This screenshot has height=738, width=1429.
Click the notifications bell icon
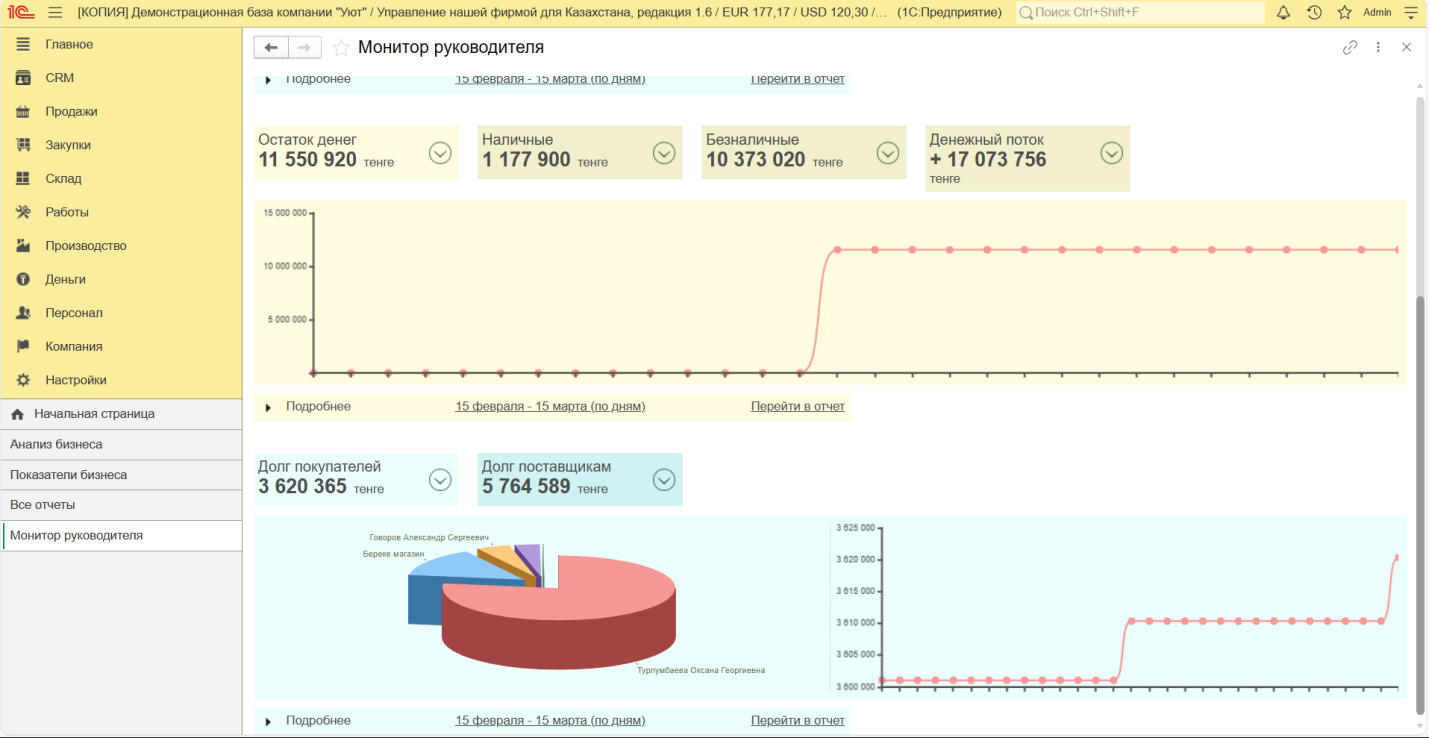[1283, 12]
